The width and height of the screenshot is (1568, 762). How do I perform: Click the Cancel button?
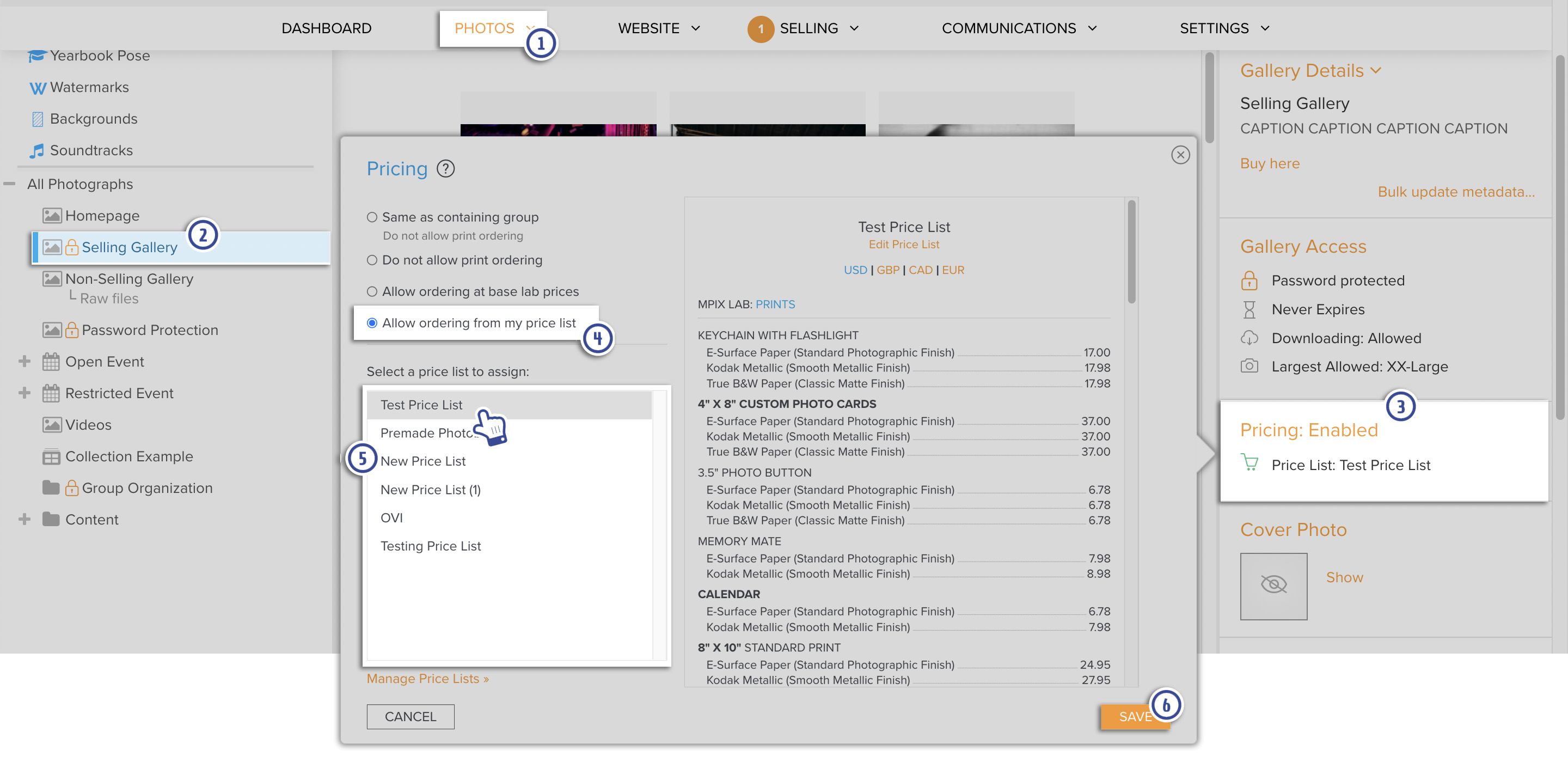pyautogui.click(x=411, y=716)
